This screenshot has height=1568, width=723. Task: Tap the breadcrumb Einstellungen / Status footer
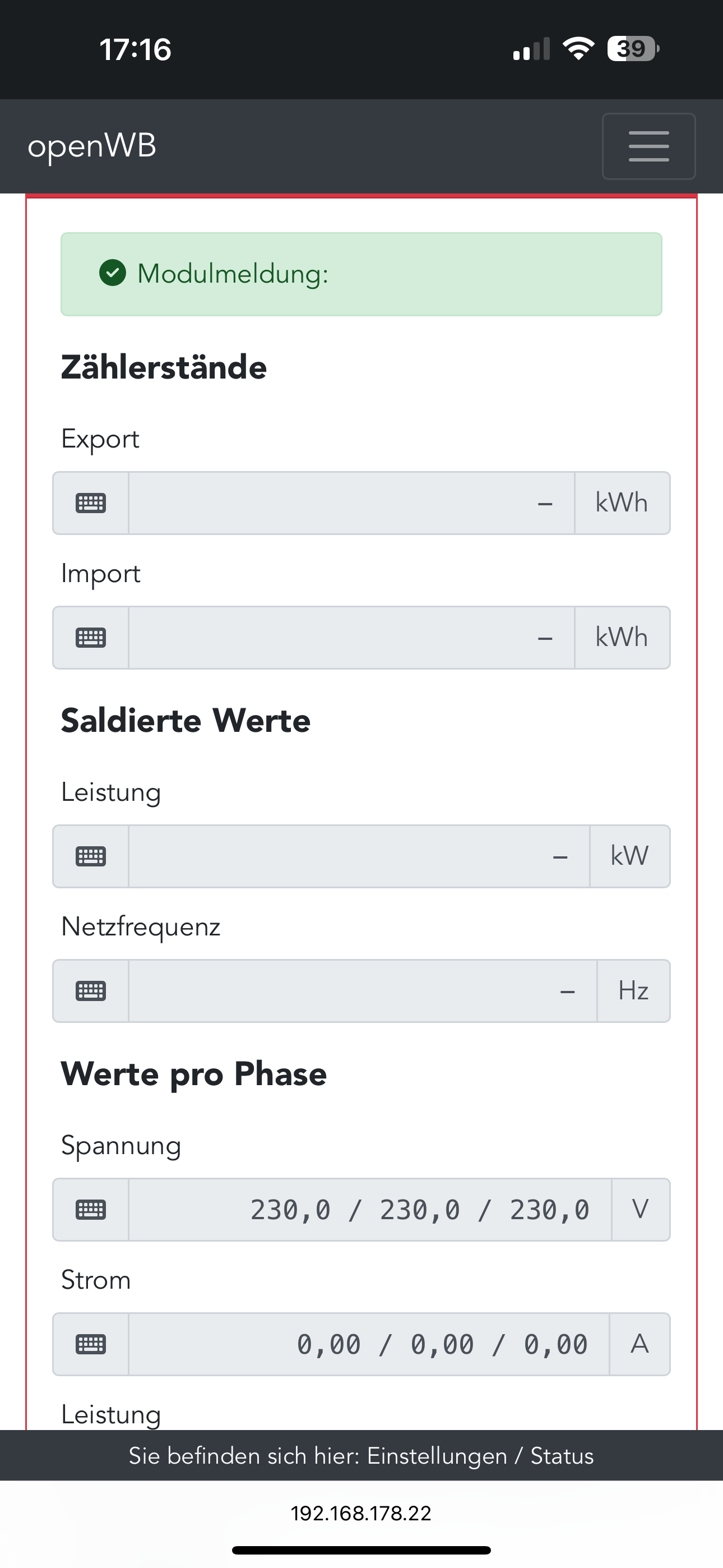[x=361, y=1455]
